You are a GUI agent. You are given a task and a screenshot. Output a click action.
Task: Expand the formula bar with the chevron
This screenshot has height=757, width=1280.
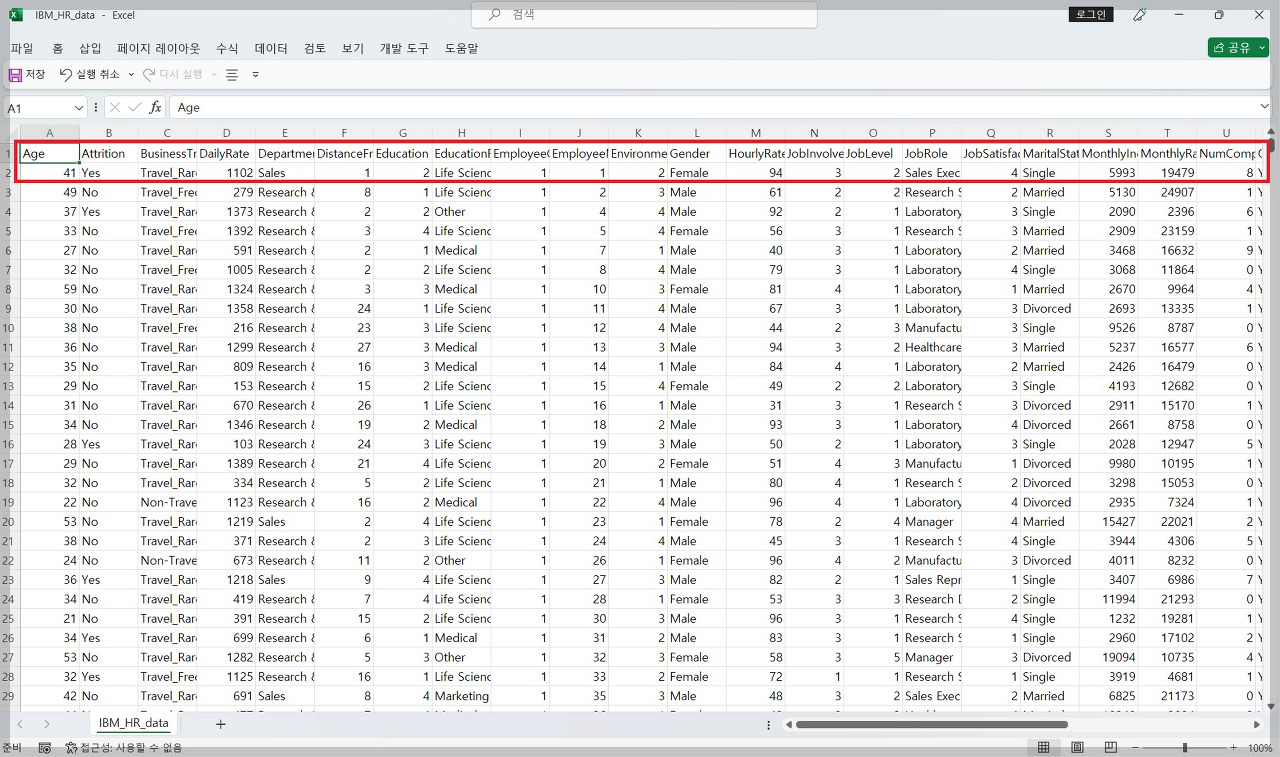pyautogui.click(x=1262, y=107)
